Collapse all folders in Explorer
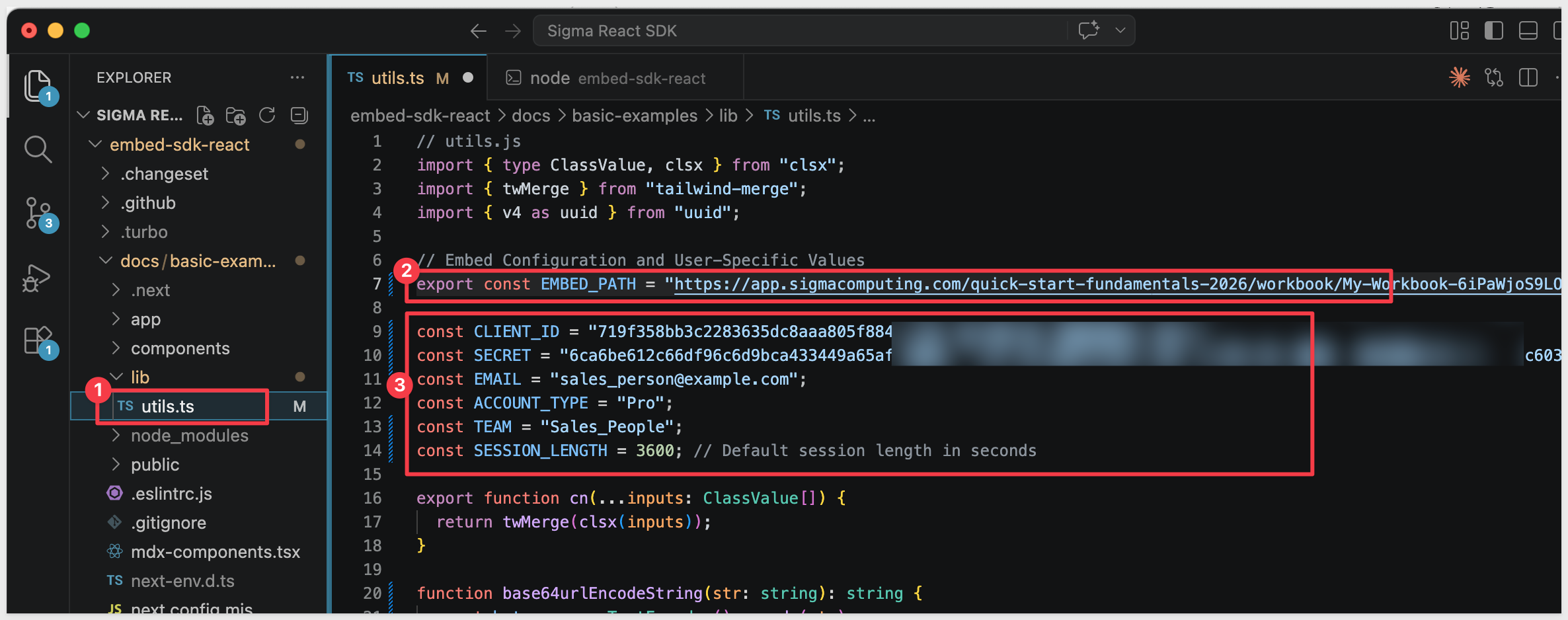Screen dimensions: 1568x620 pos(299,116)
